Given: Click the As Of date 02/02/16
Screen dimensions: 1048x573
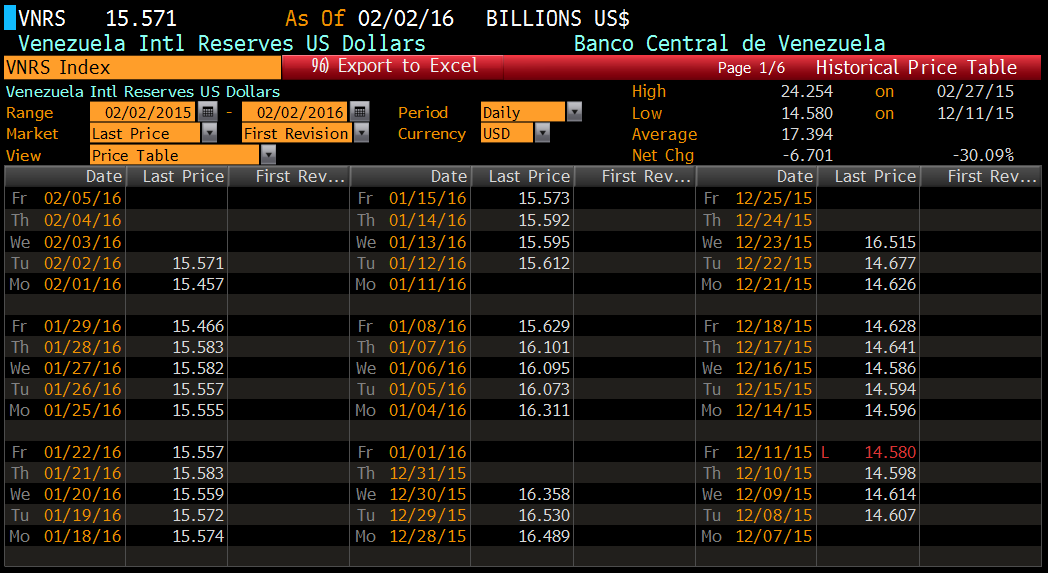Looking at the screenshot, I should pos(405,18).
